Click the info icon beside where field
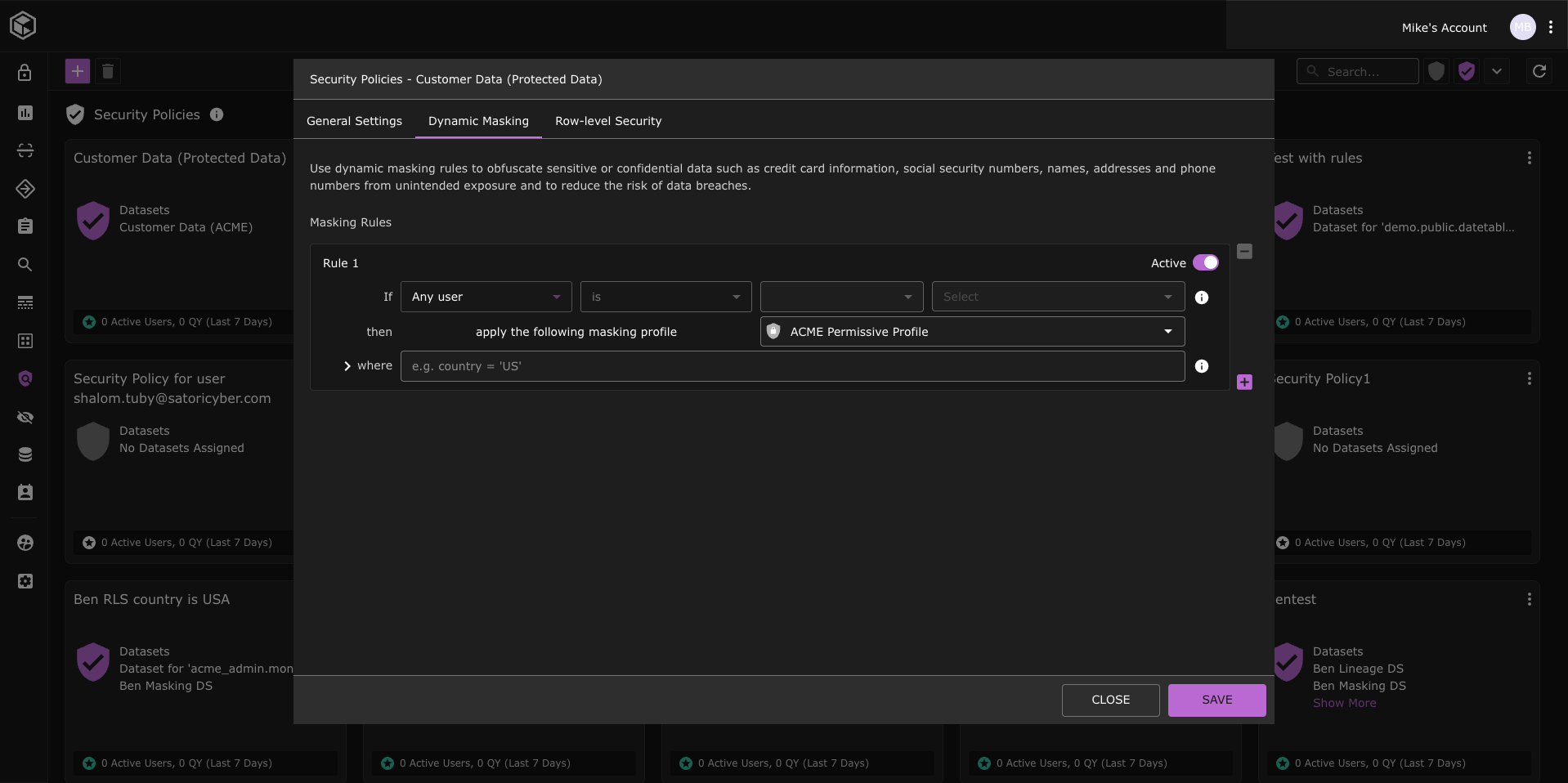This screenshot has height=783, width=1568. coord(1201,366)
